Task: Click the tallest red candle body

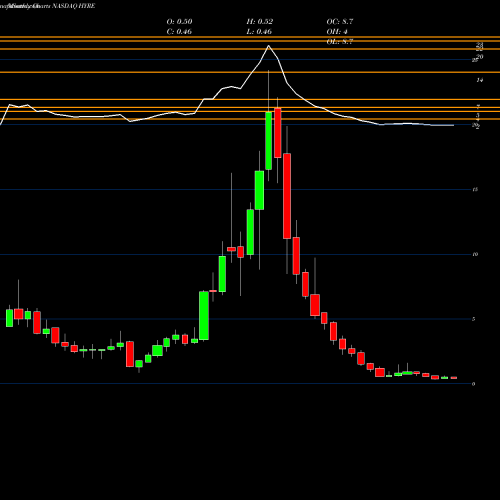Action: coord(287,196)
